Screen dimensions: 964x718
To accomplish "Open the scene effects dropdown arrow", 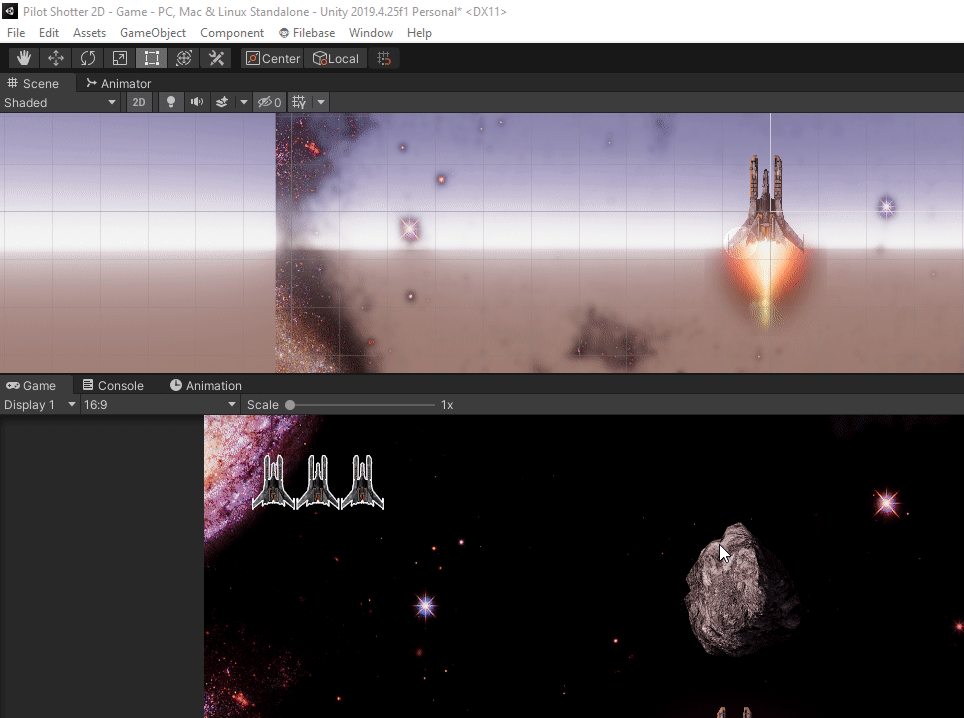I will click(243, 102).
